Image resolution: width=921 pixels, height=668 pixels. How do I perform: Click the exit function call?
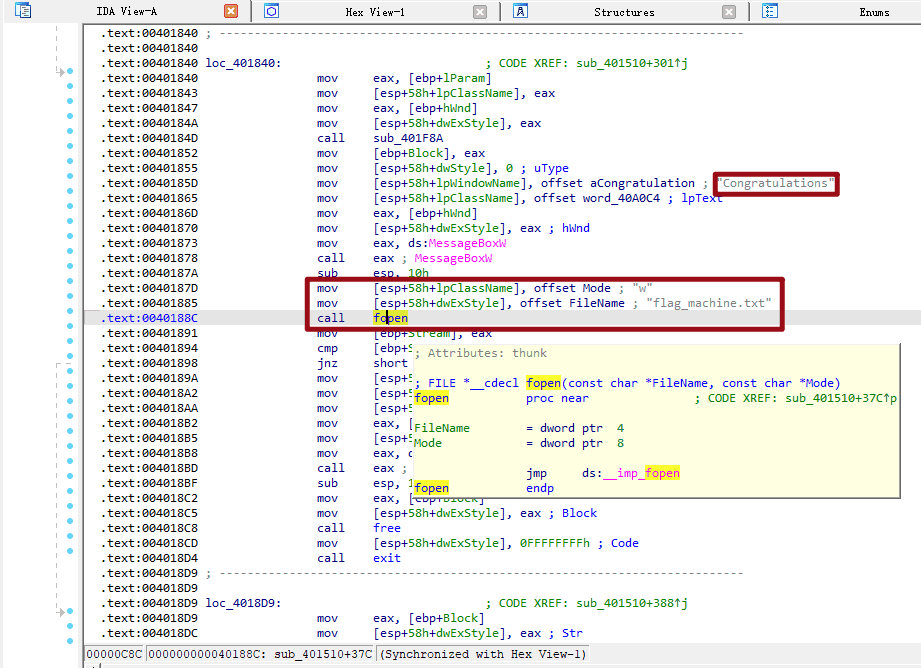pyautogui.click(x=387, y=558)
